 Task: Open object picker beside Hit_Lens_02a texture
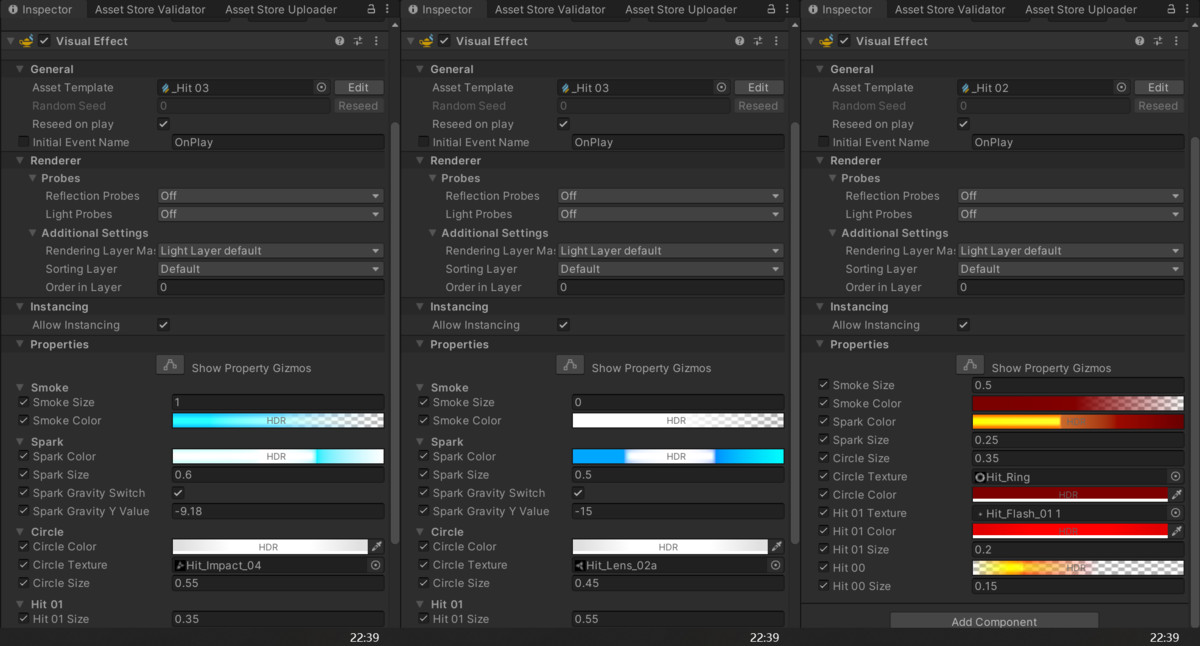pyautogui.click(x=776, y=565)
